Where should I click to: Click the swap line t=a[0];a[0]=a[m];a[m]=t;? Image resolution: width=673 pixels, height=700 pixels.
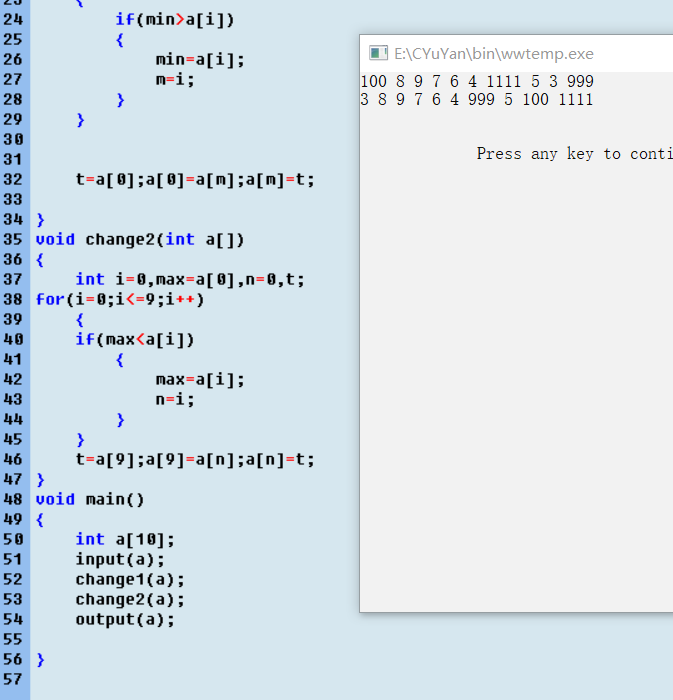(195, 180)
